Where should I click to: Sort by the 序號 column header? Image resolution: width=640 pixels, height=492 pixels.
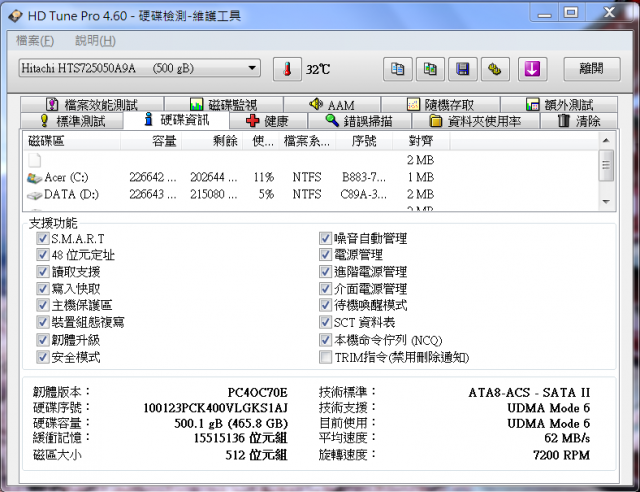[364, 141]
